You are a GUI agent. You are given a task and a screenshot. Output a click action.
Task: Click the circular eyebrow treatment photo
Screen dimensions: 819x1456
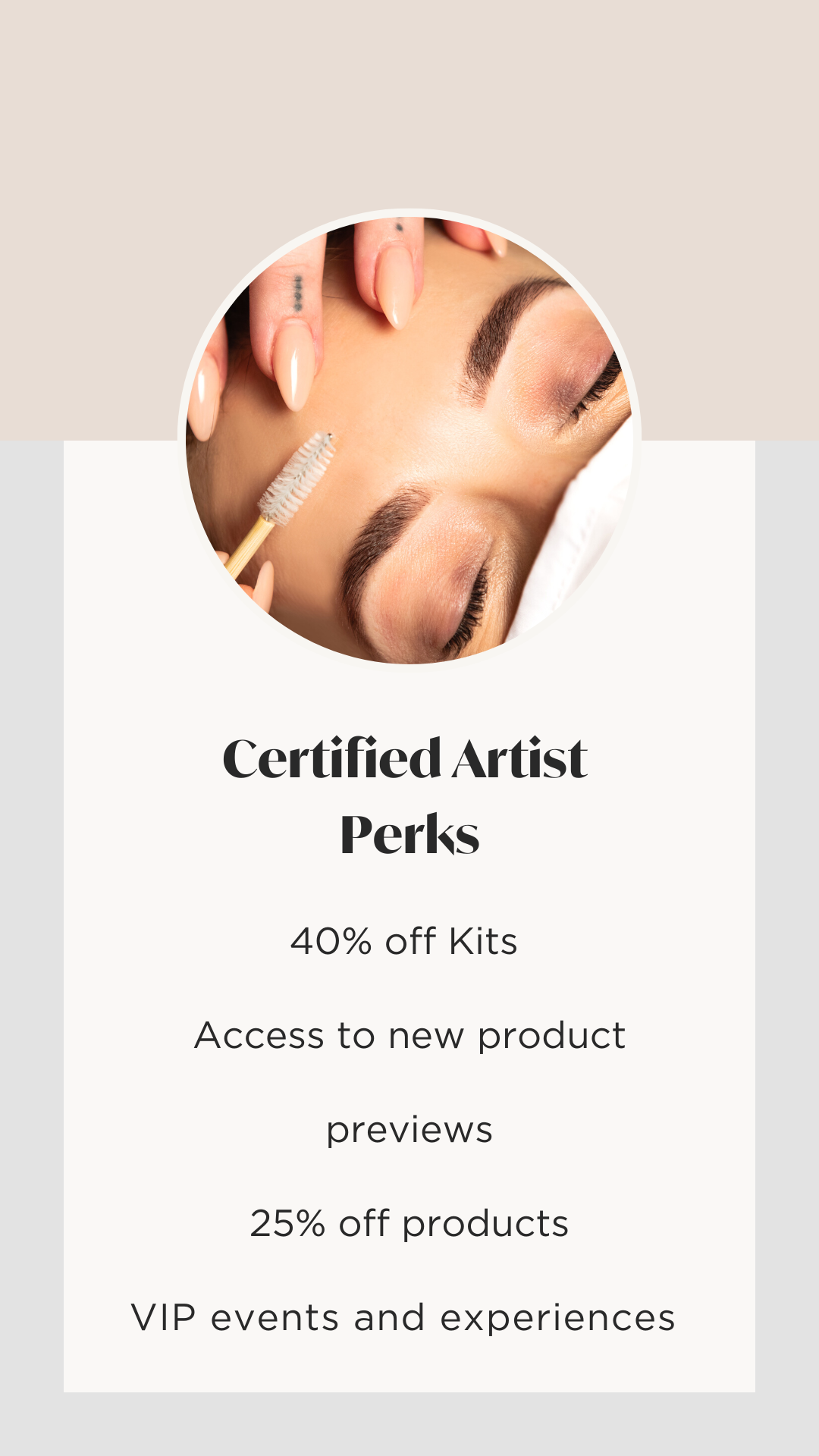(409, 440)
